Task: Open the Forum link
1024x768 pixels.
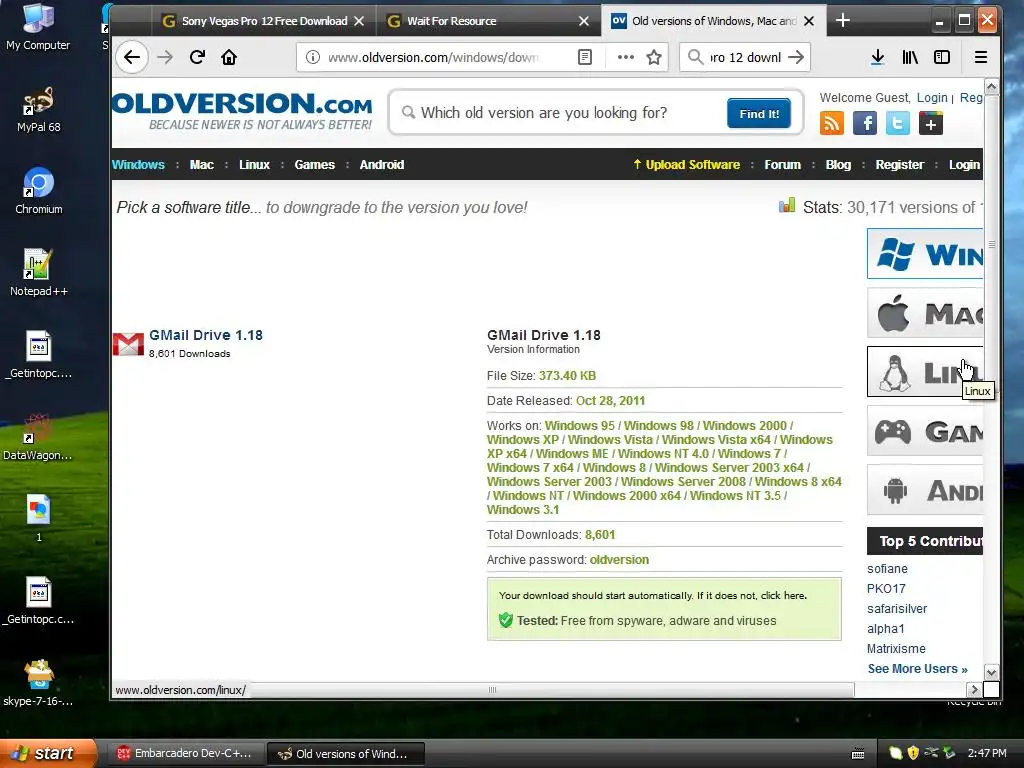Action: pyautogui.click(x=782, y=165)
